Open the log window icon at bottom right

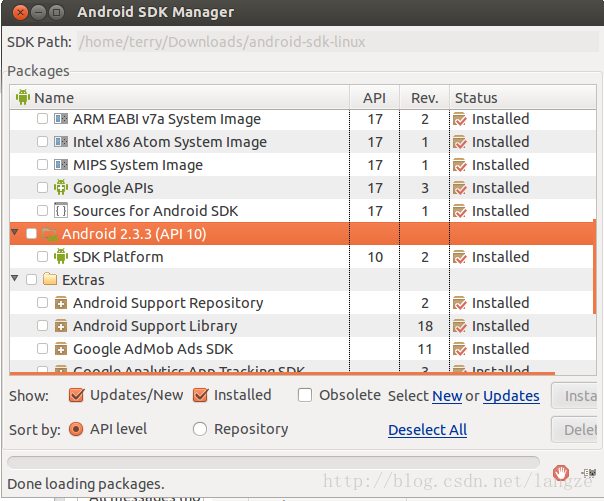(589, 473)
